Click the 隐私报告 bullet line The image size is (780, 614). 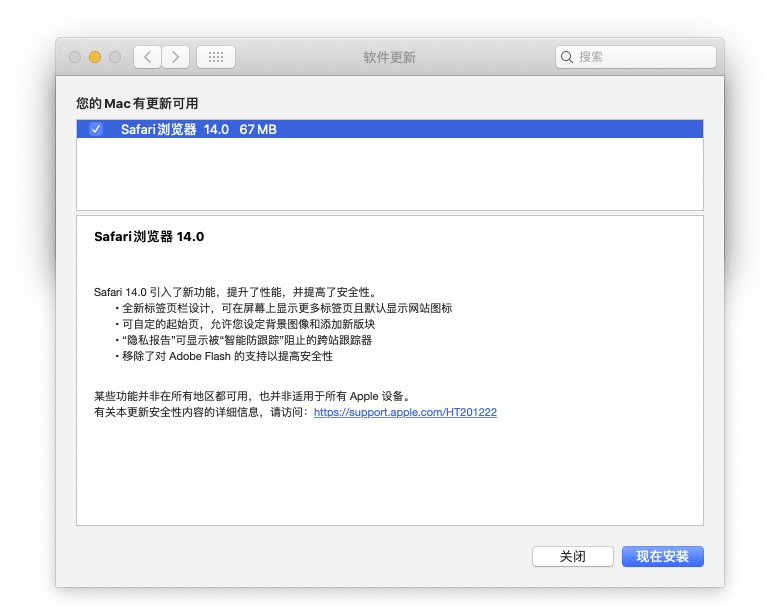(x=247, y=340)
